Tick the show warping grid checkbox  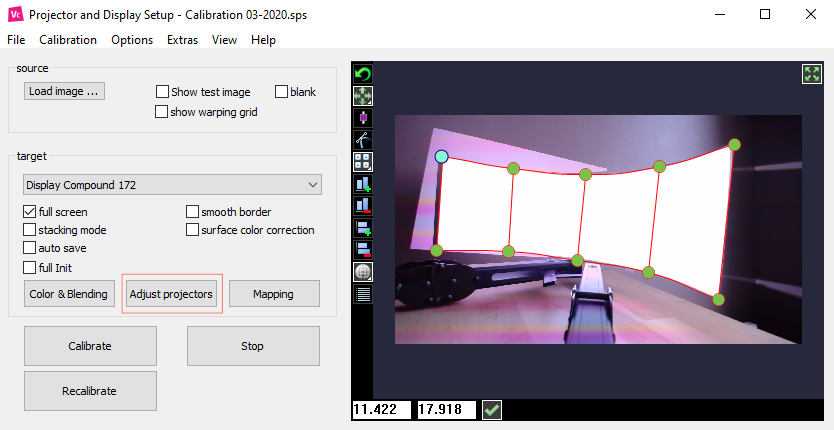(x=162, y=112)
